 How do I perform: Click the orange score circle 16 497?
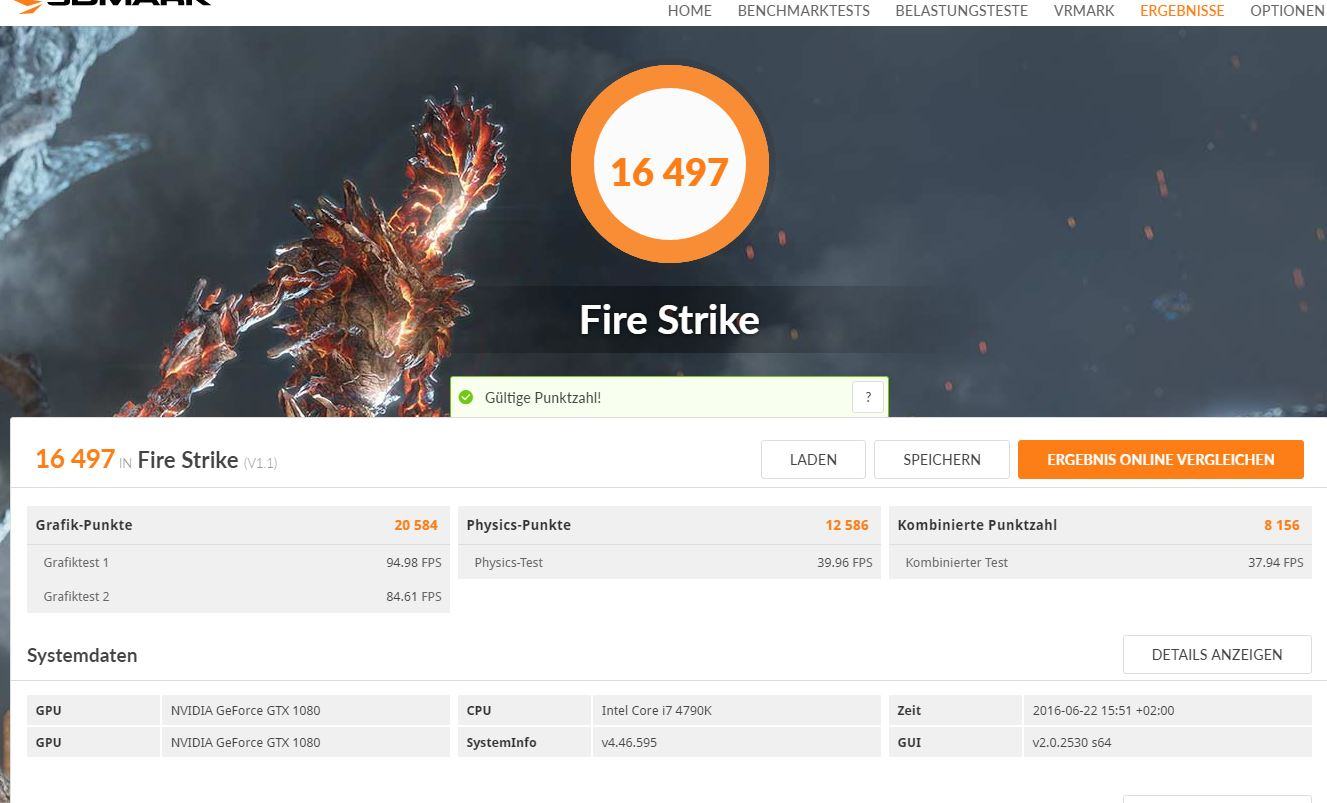click(x=669, y=165)
